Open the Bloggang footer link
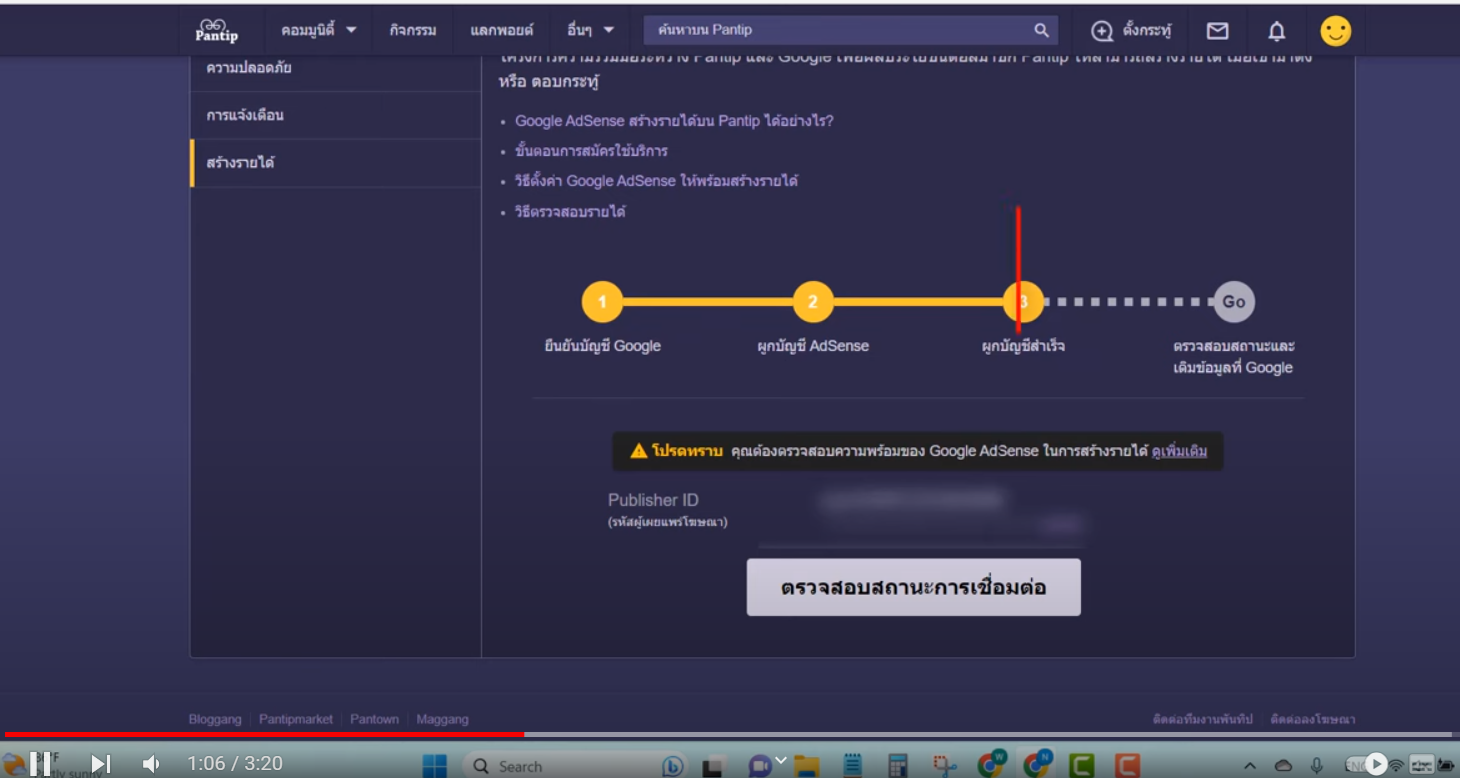 (215, 719)
